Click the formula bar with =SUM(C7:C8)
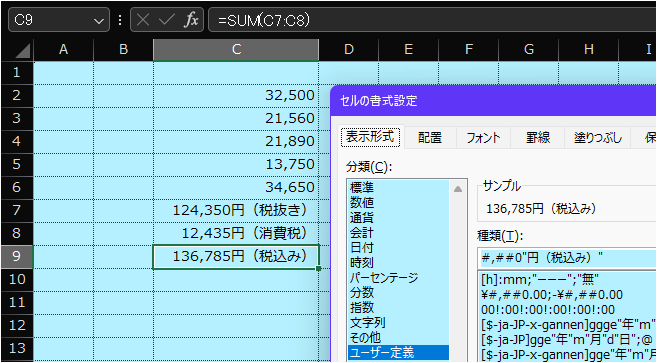The width and height of the screenshot is (657, 363). point(432,20)
